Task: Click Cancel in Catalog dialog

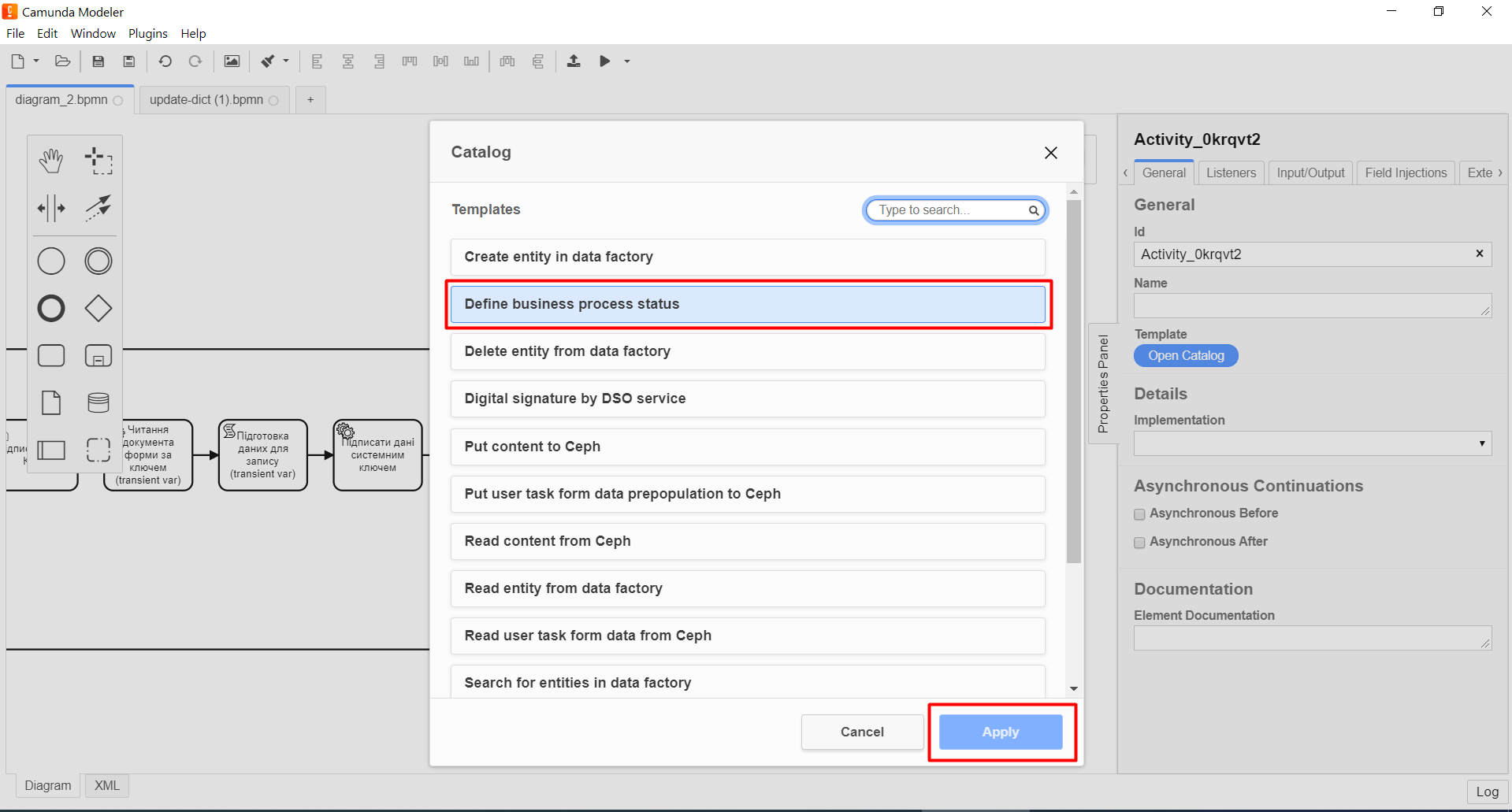Action: [862, 732]
